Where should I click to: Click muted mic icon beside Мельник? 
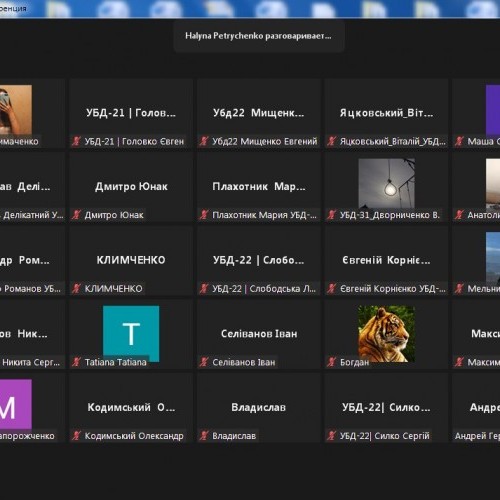tap(459, 289)
